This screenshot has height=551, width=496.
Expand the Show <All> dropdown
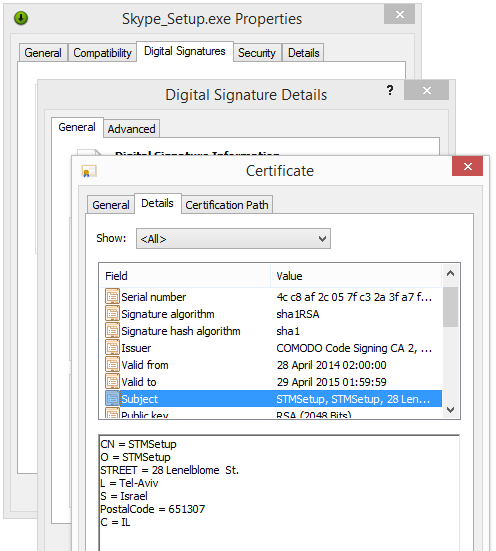[x=233, y=239]
